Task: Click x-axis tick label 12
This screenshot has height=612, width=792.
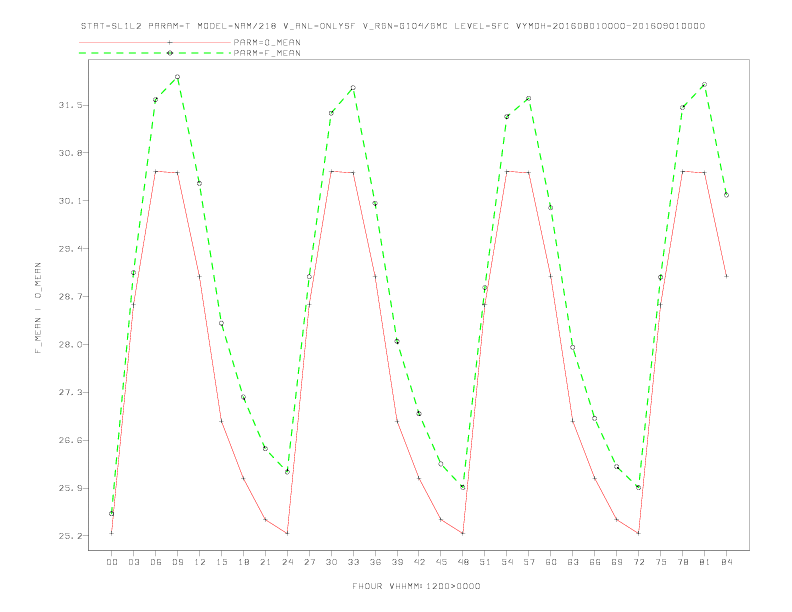Action: click(200, 562)
